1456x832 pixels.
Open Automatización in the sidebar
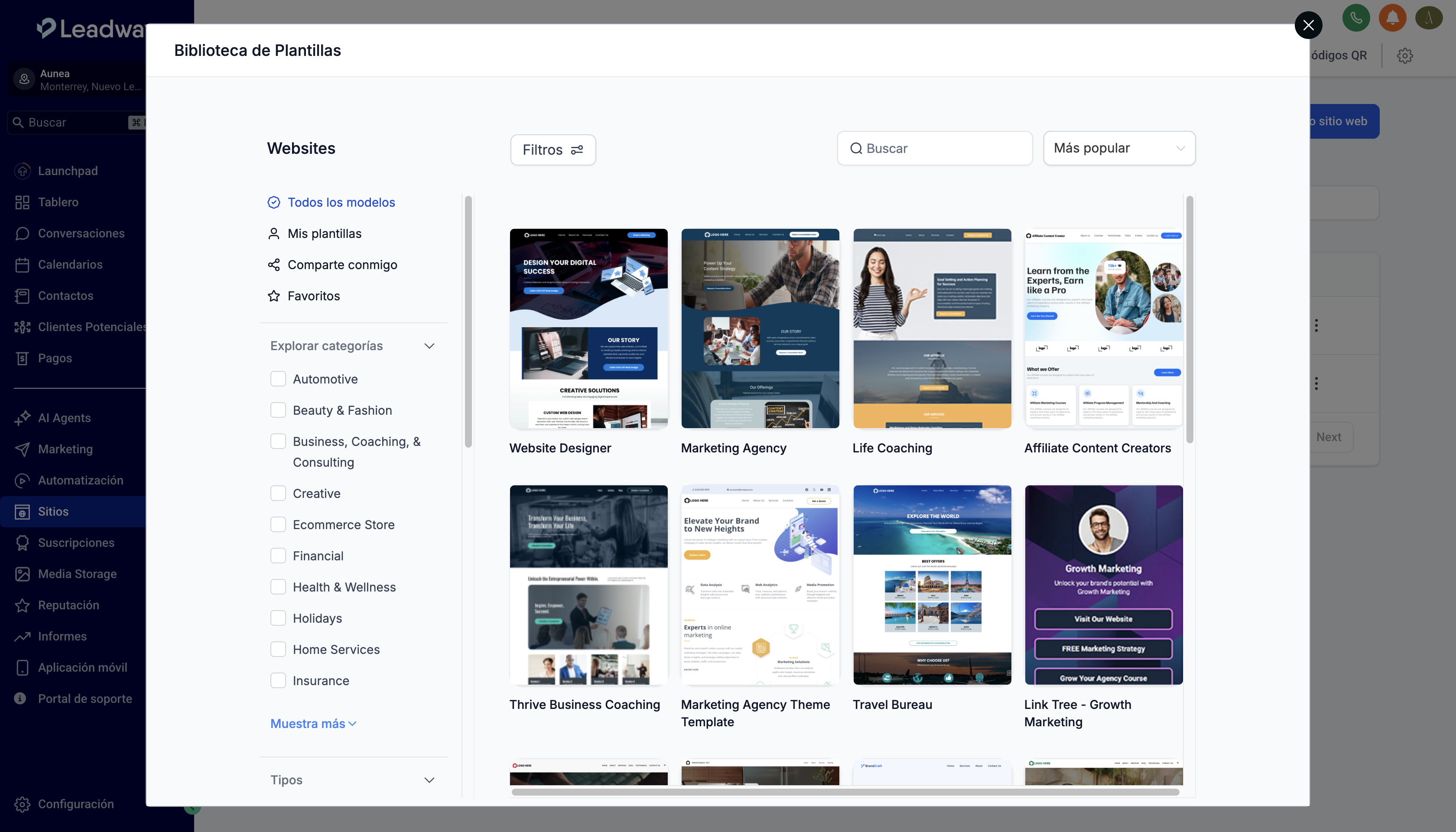[x=80, y=480]
